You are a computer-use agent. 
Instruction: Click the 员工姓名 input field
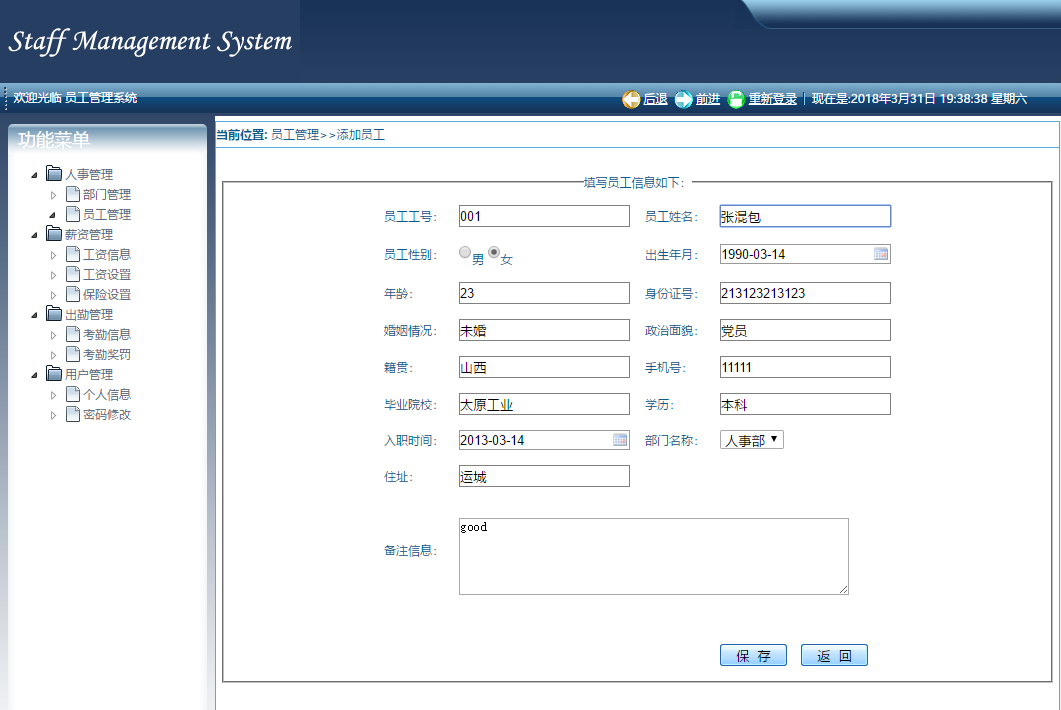[804, 216]
